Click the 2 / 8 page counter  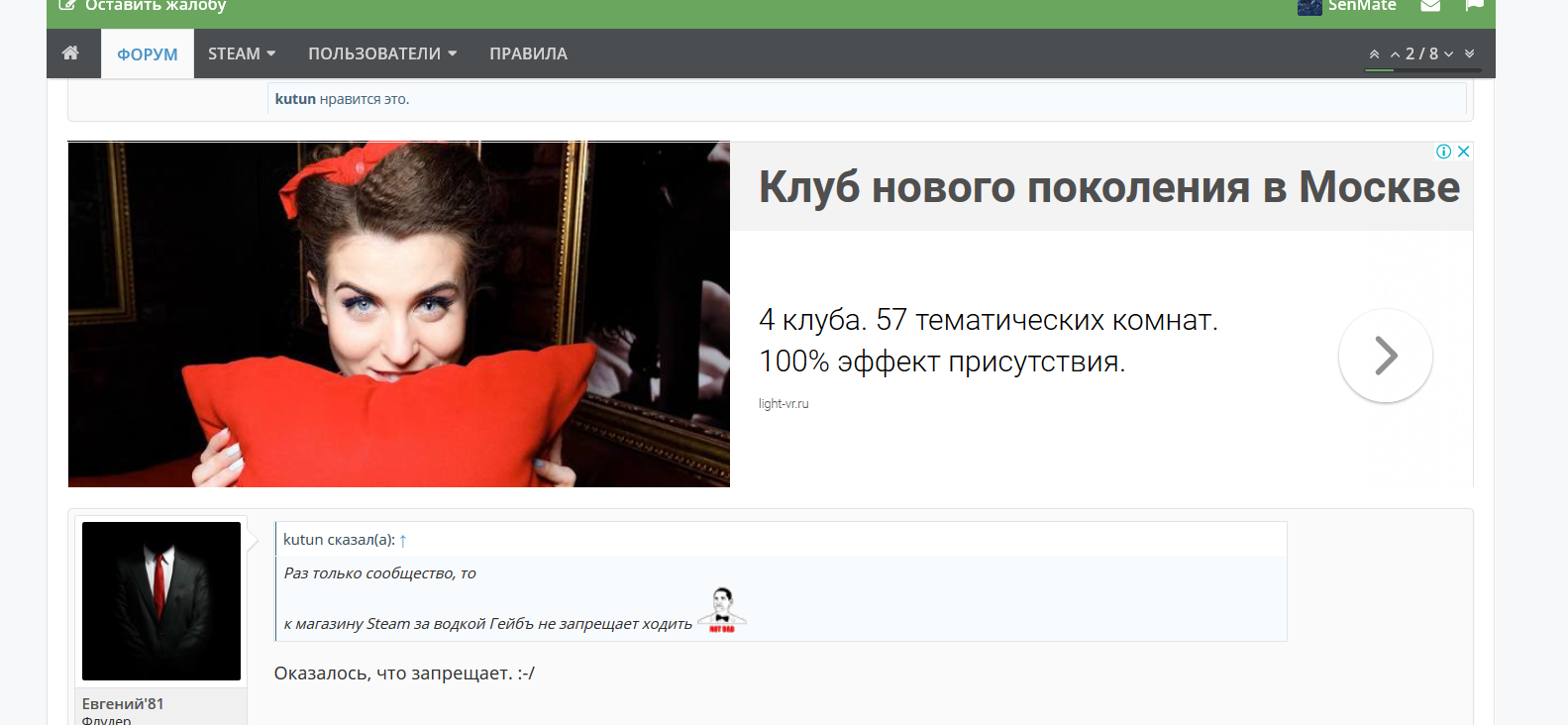(x=1421, y=53)
